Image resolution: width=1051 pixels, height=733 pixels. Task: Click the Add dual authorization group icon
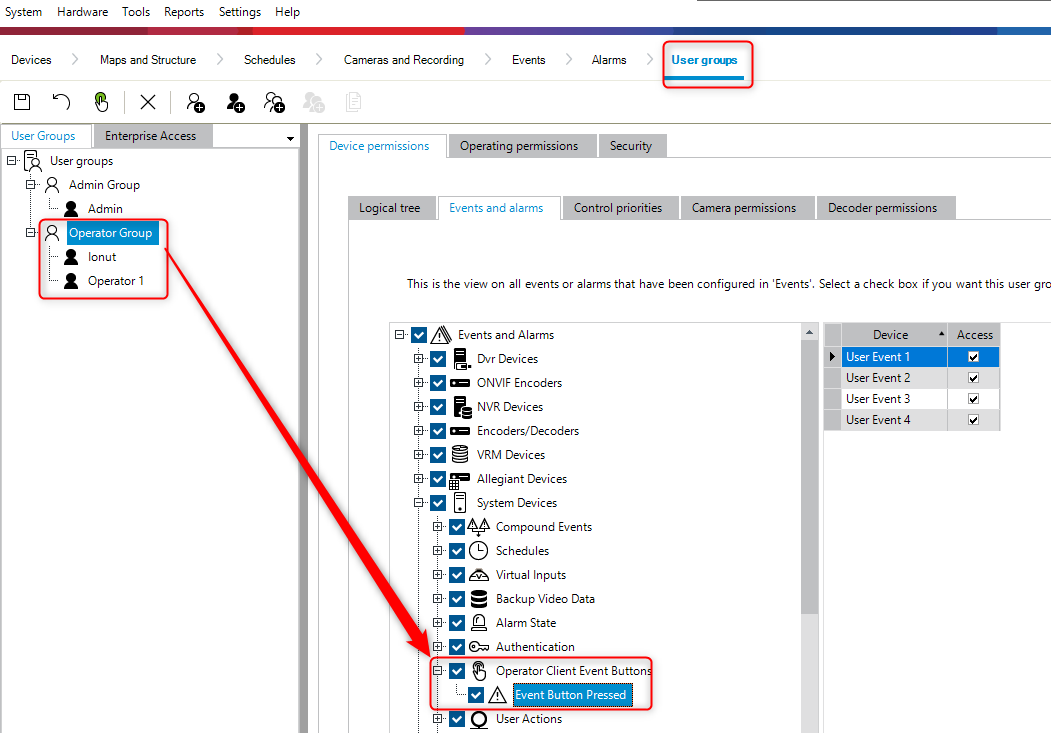tap(274, 102)
